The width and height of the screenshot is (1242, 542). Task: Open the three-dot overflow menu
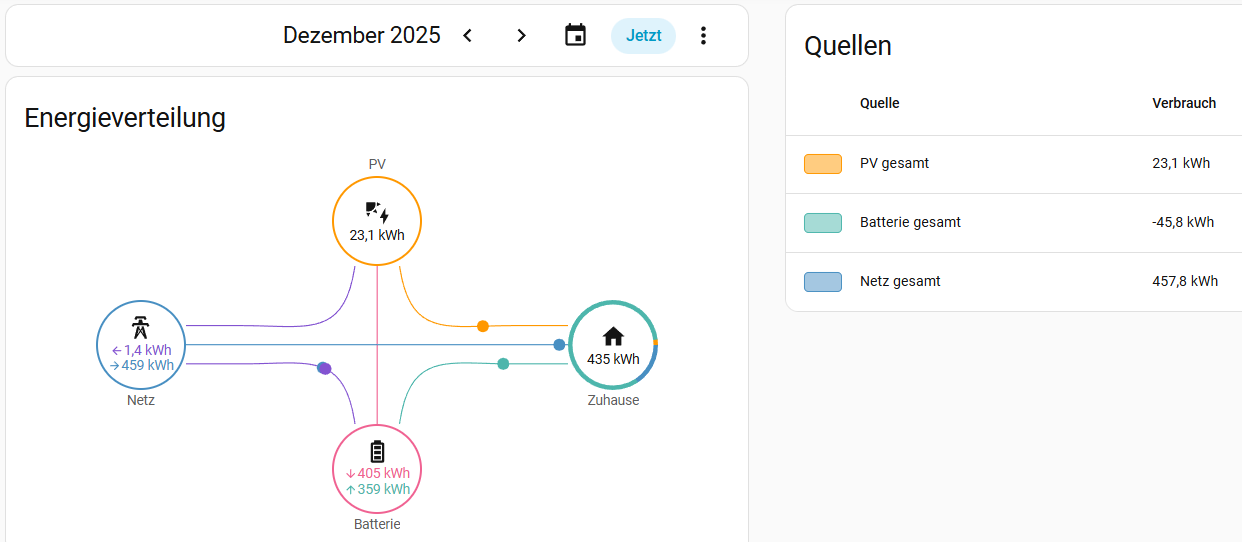[x=703, y=36]
